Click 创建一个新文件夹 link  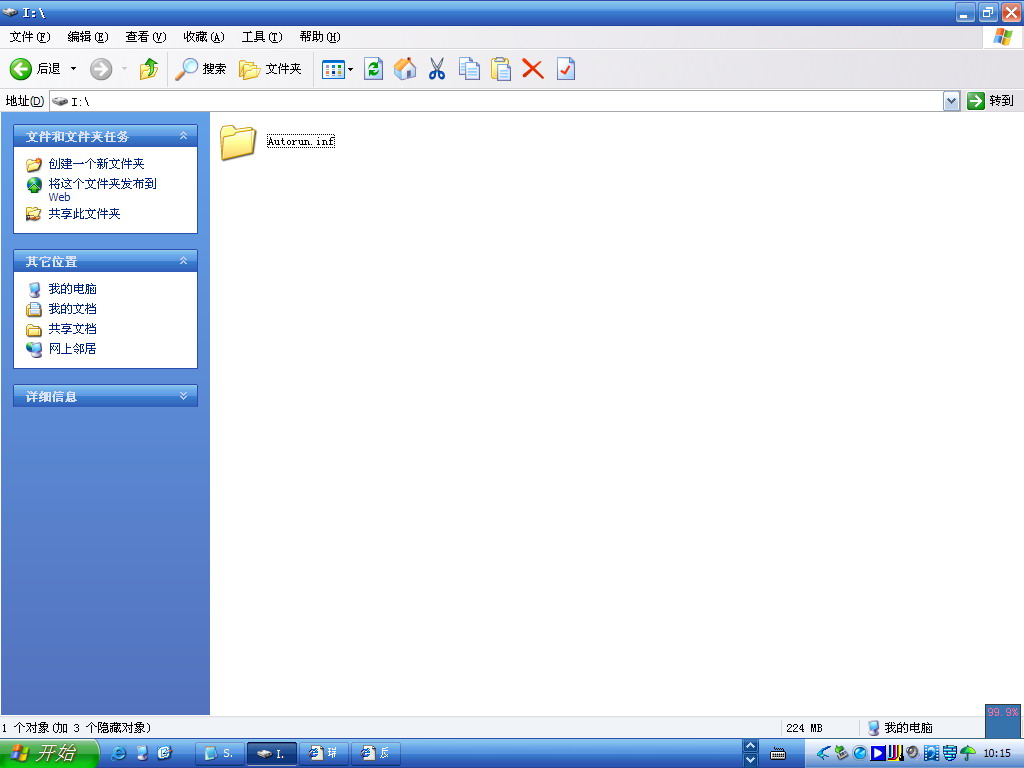pos(96,164)
